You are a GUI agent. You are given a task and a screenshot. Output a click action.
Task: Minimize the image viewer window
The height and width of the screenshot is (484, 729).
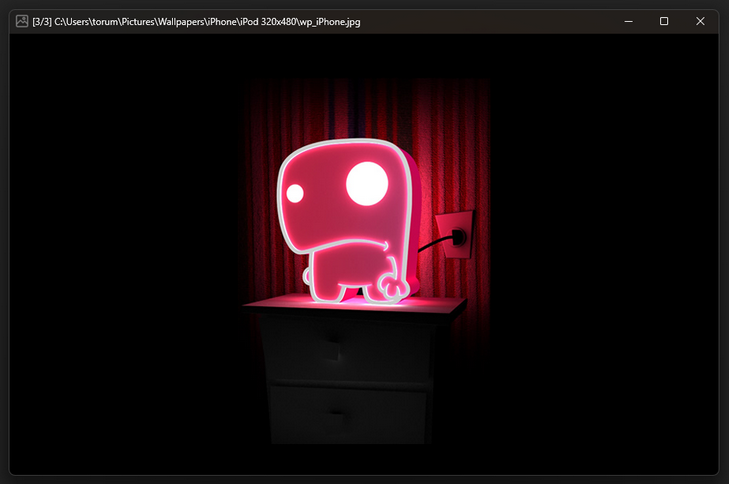[x=629, y=21]
